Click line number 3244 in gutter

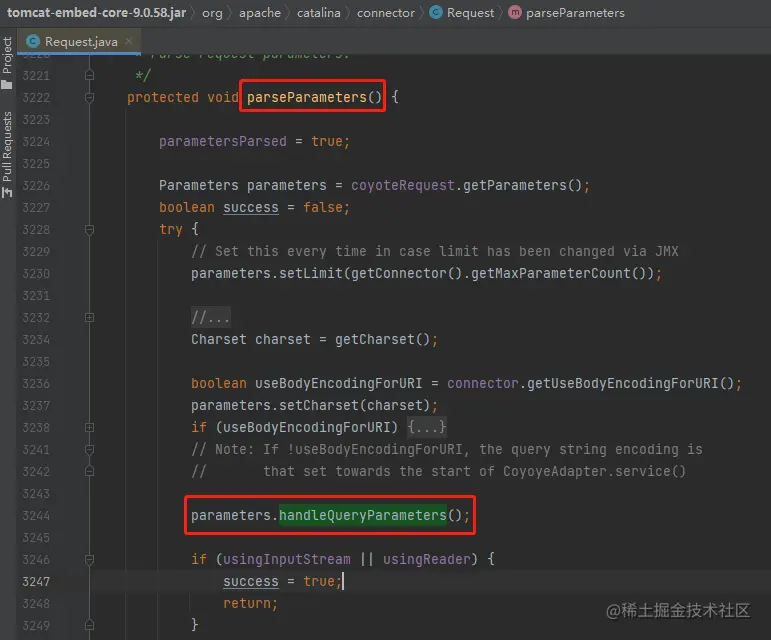36,516
